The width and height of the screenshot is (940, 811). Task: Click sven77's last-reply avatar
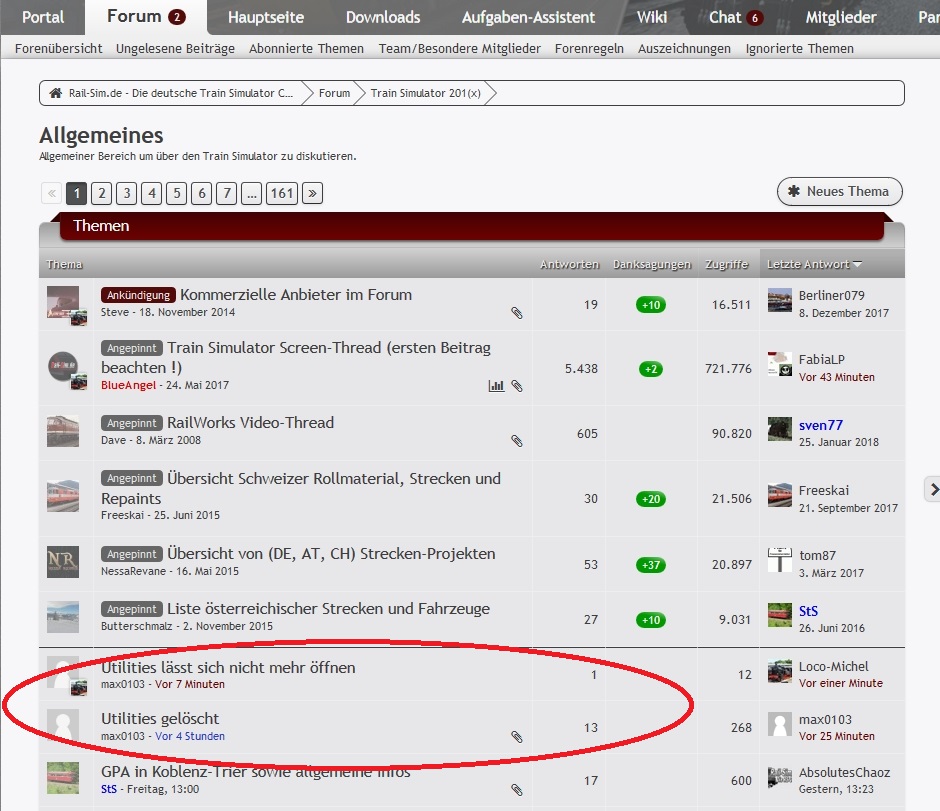click(780, 429)
